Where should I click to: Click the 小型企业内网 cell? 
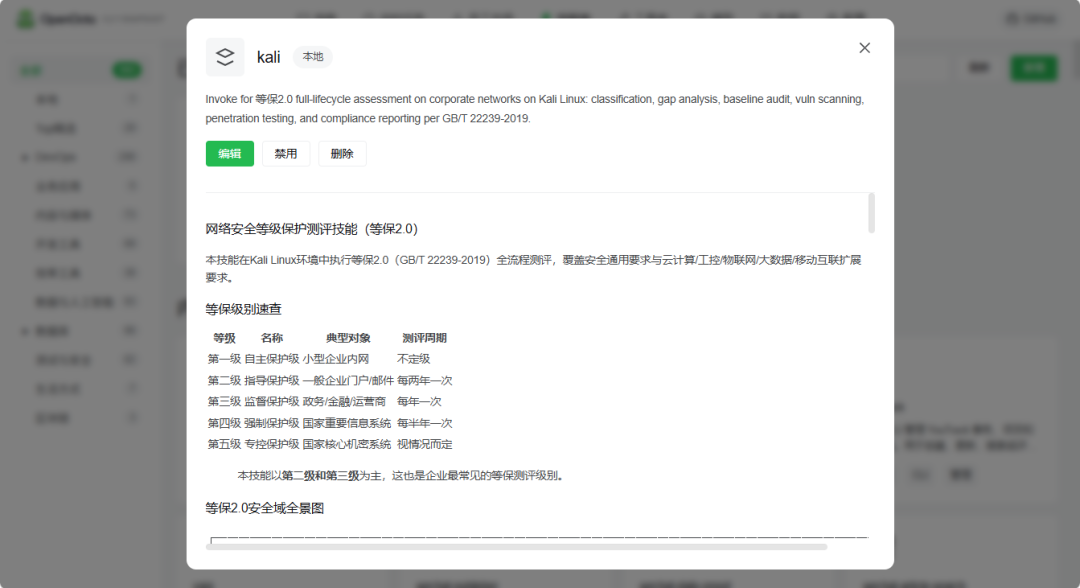[x=335, y=359]
